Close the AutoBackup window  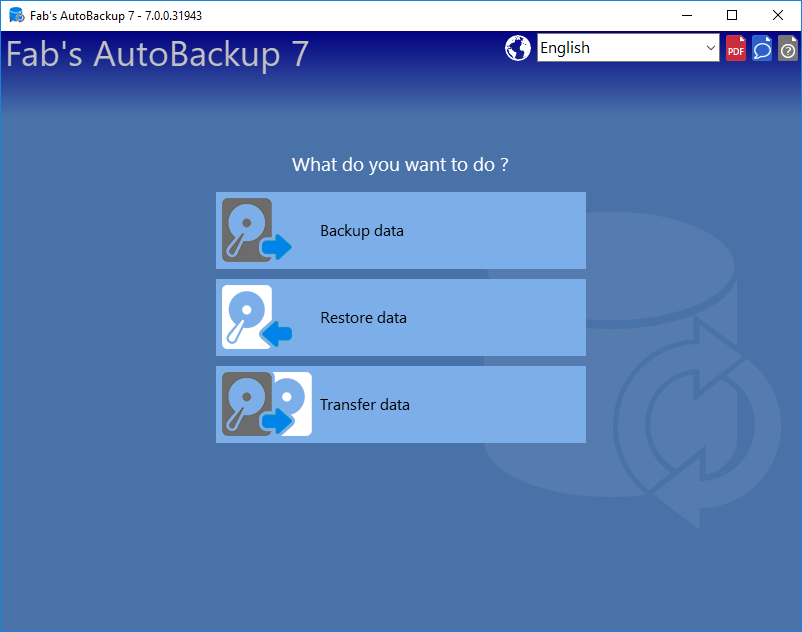point(778,15)
